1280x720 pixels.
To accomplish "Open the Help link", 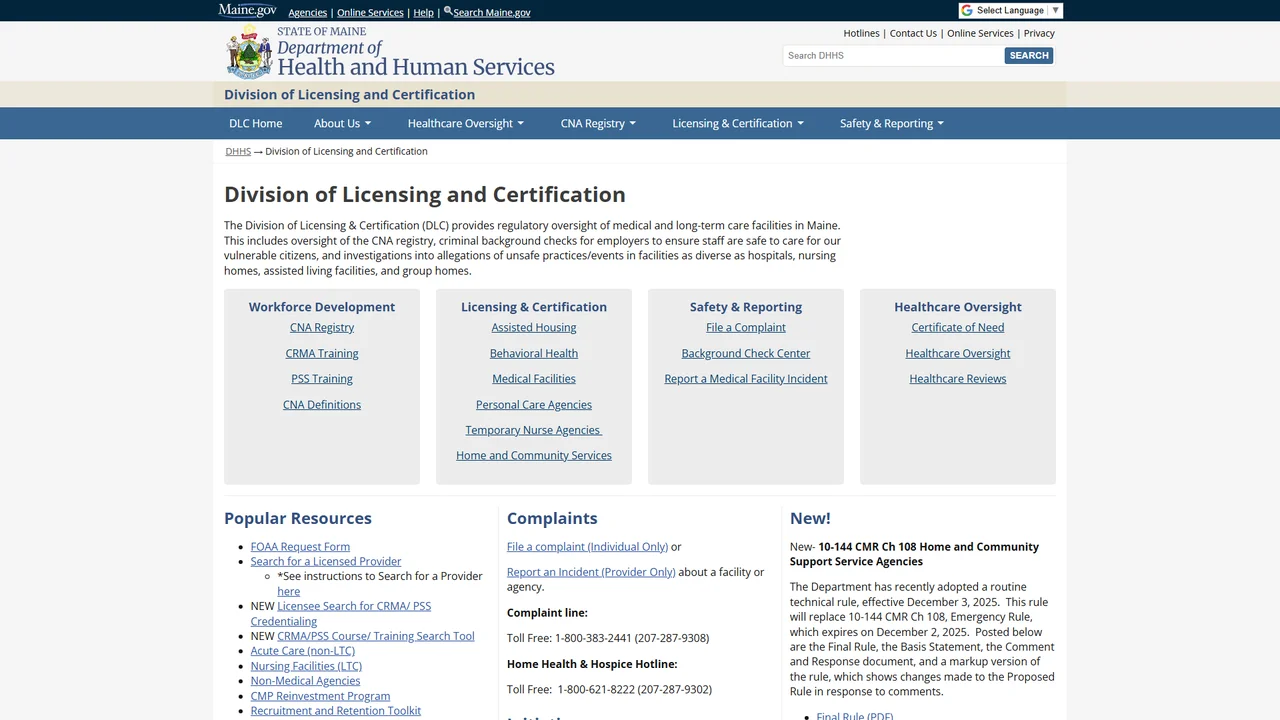I will (x=424, y=12).
